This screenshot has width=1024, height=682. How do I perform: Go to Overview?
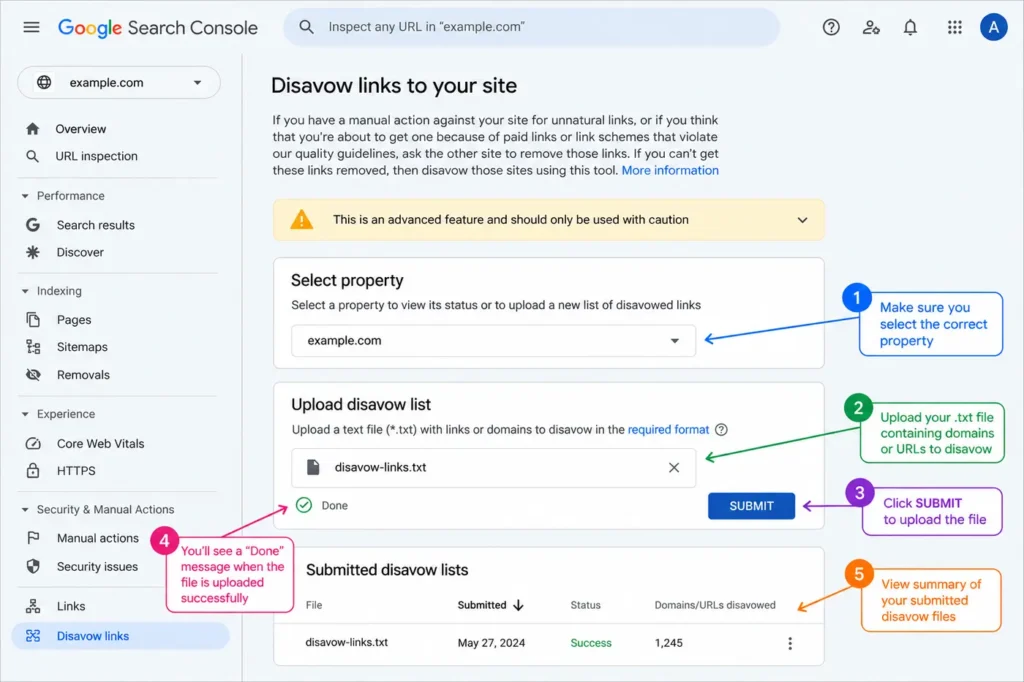tap(80, 129)
